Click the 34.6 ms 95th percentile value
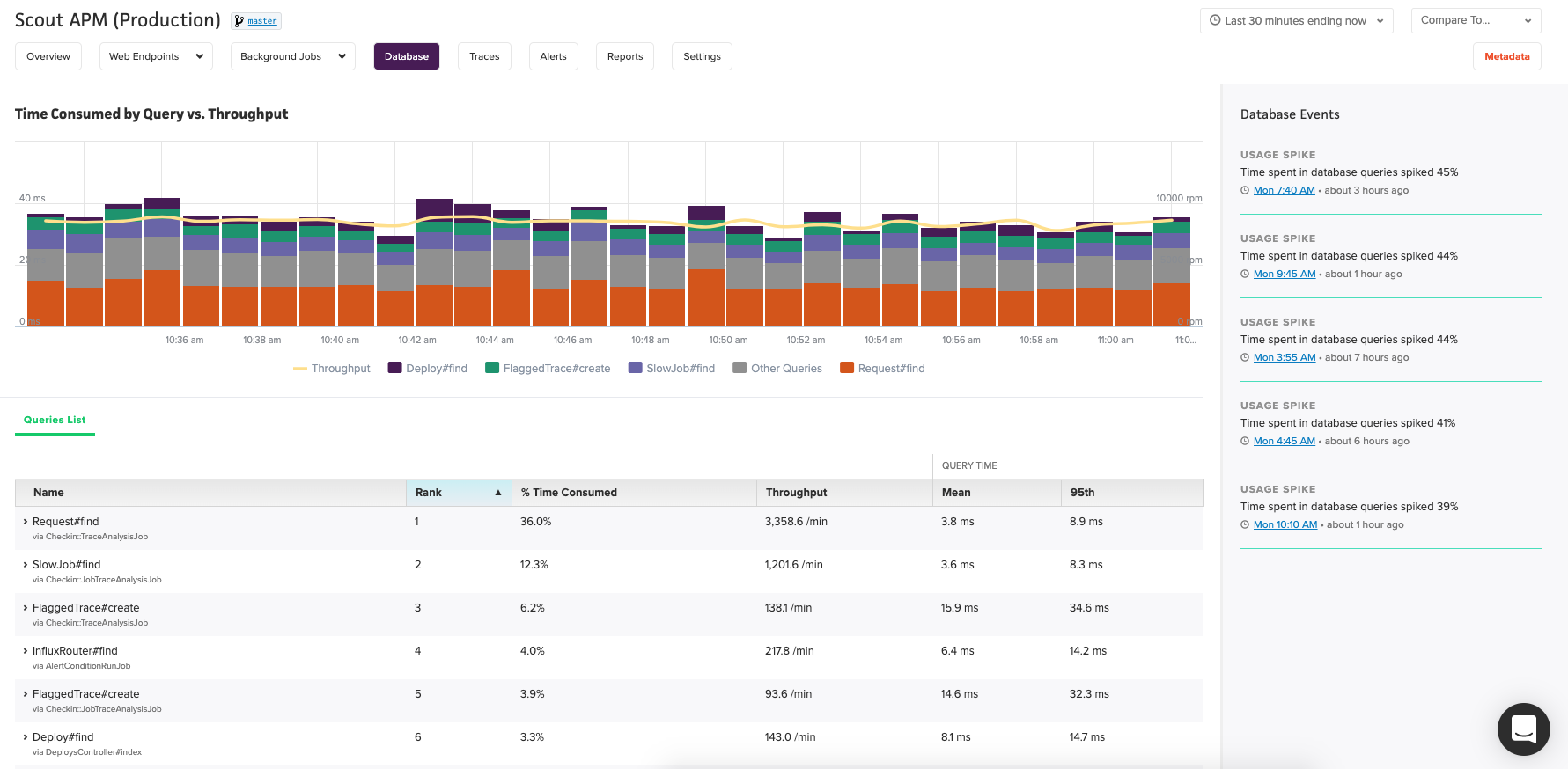The width and height of the screenshot is (1568, 769). [1089, 608]
